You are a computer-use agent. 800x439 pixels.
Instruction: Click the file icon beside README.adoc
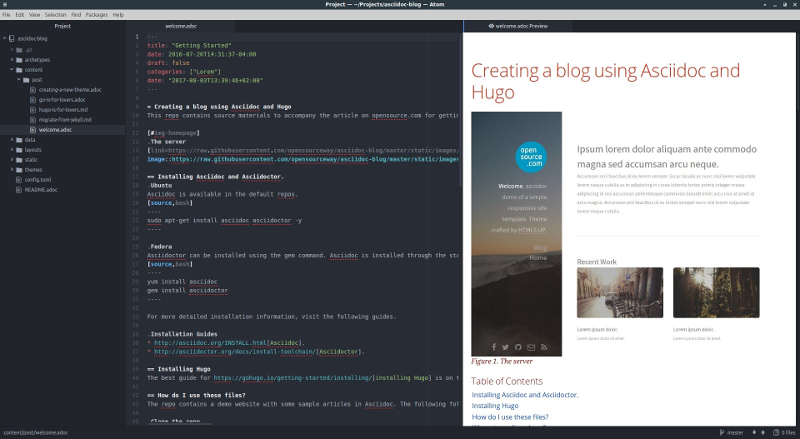click(19, 189)
